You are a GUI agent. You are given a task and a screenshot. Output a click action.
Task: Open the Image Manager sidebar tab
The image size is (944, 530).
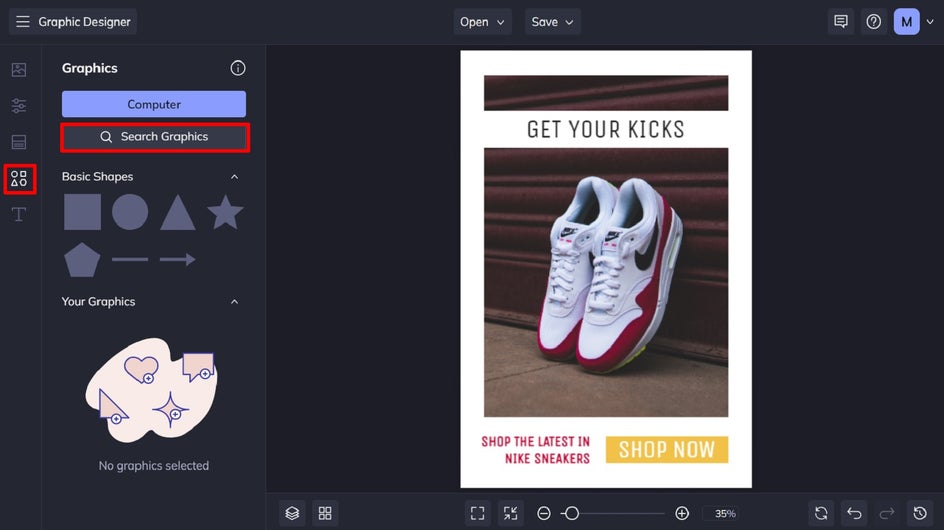pos(19,70)
